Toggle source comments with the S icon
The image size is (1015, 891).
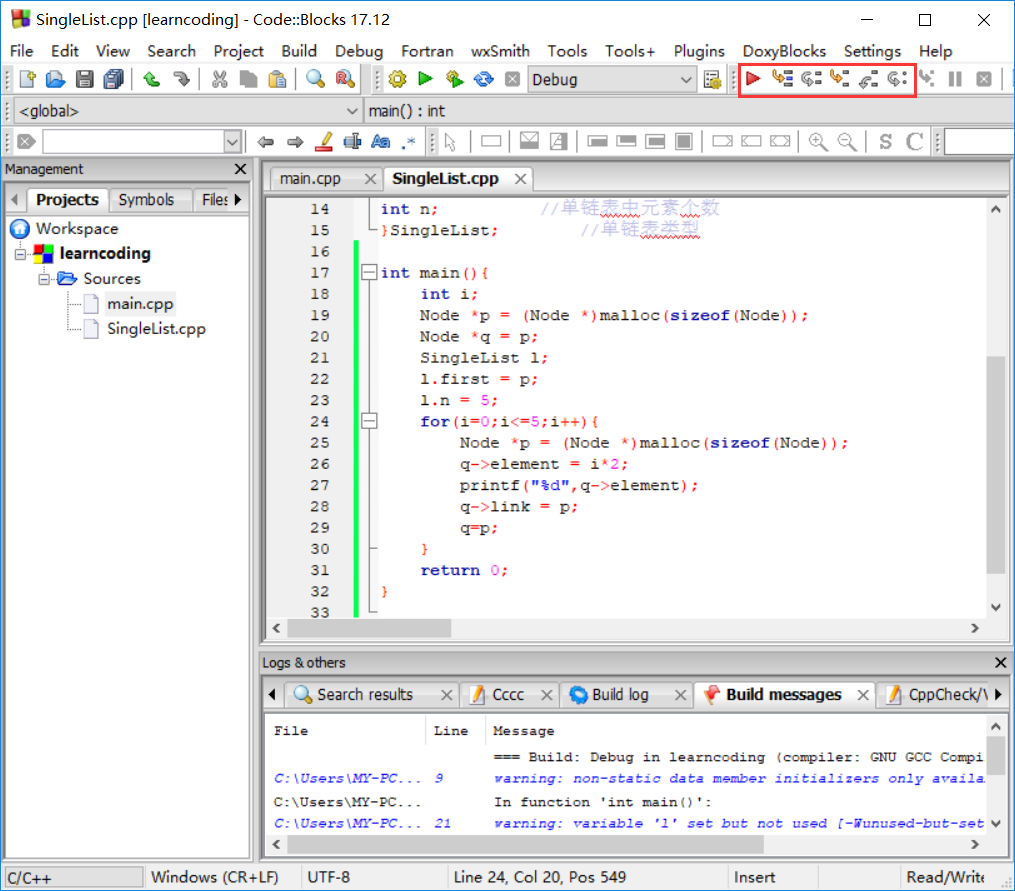coord(885,141)
